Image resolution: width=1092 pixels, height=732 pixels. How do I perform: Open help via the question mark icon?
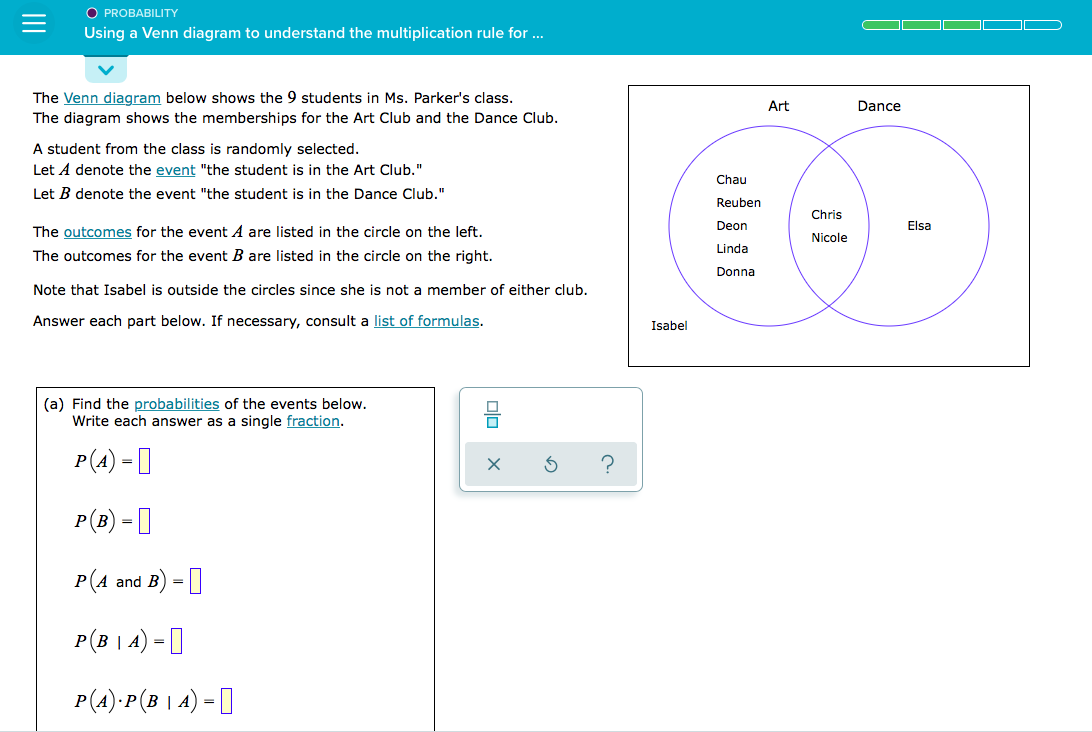coord(608,463)
